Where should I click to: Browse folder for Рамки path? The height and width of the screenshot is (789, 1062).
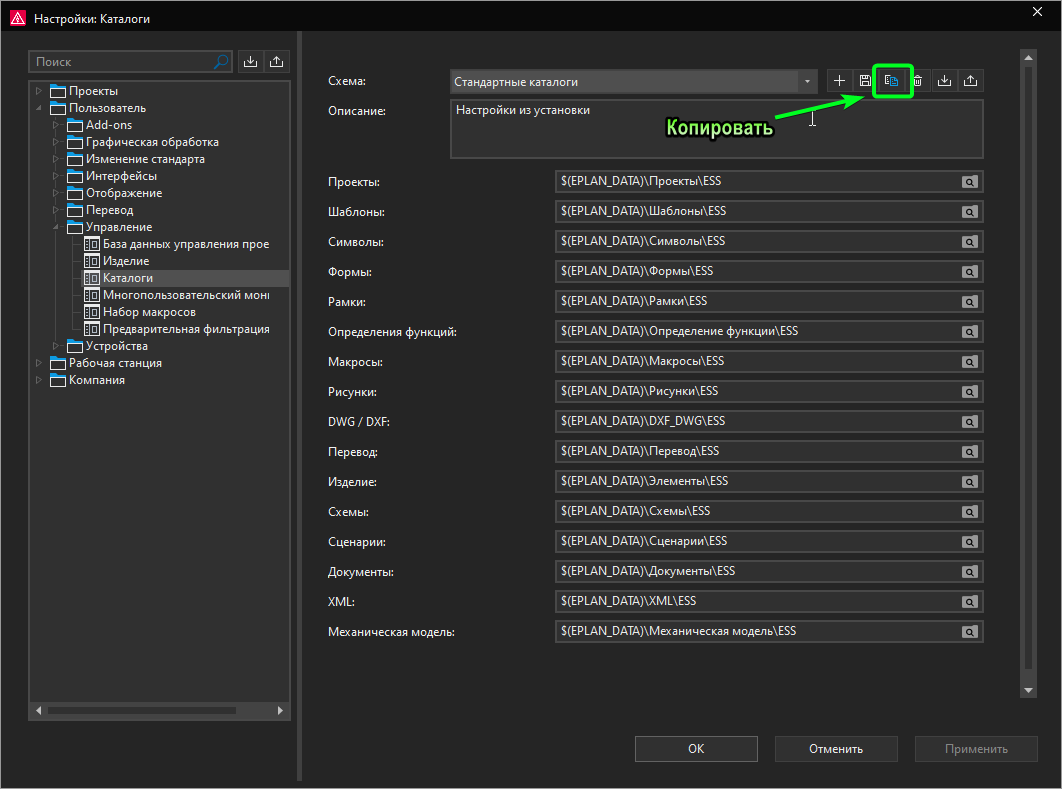click(970, 301)
